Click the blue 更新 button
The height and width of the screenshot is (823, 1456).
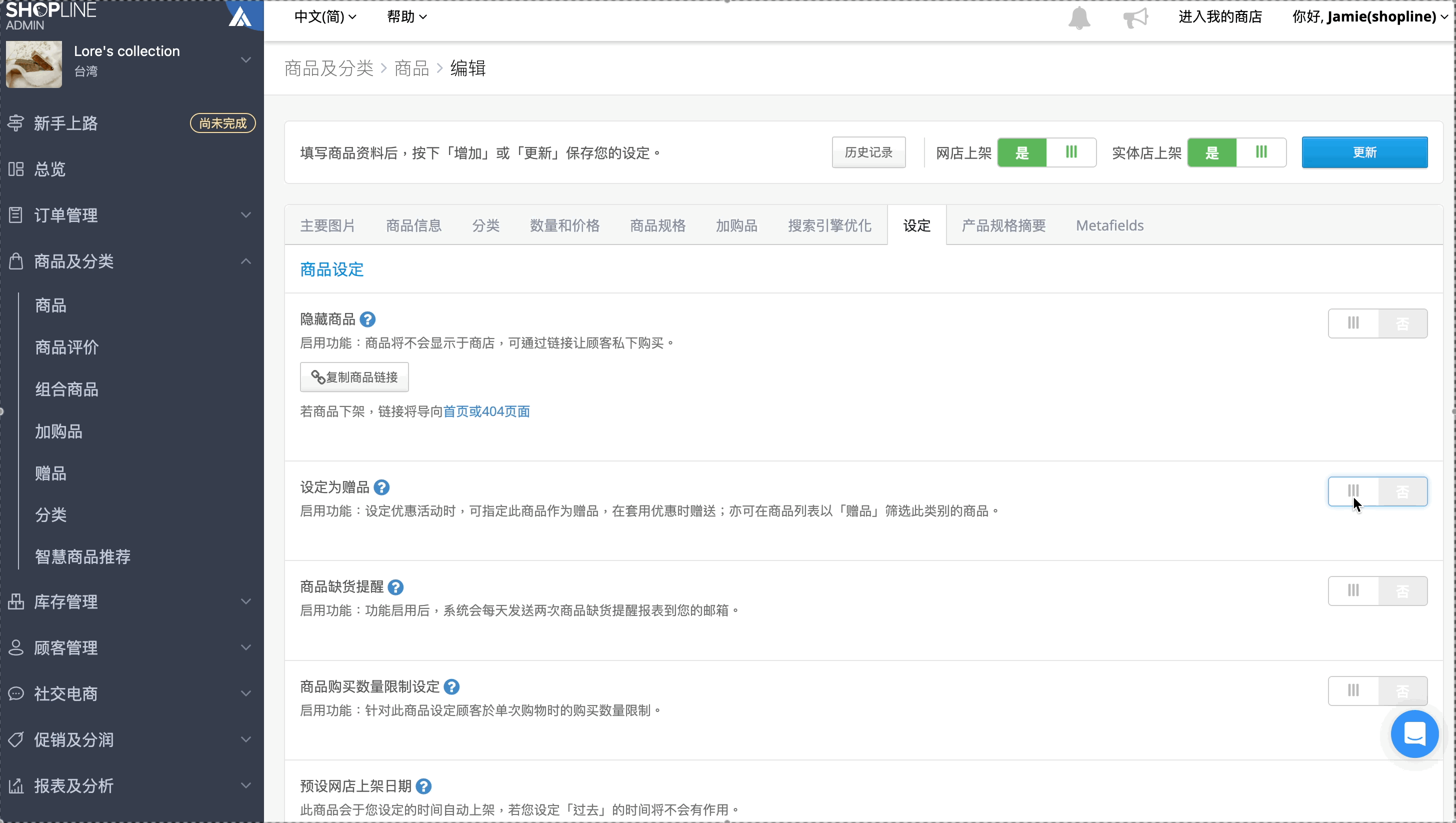(x=1364, y=152)
